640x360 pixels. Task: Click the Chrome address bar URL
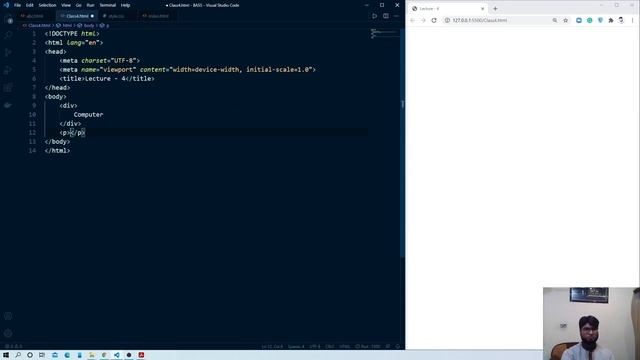click(x=480, y=20)
